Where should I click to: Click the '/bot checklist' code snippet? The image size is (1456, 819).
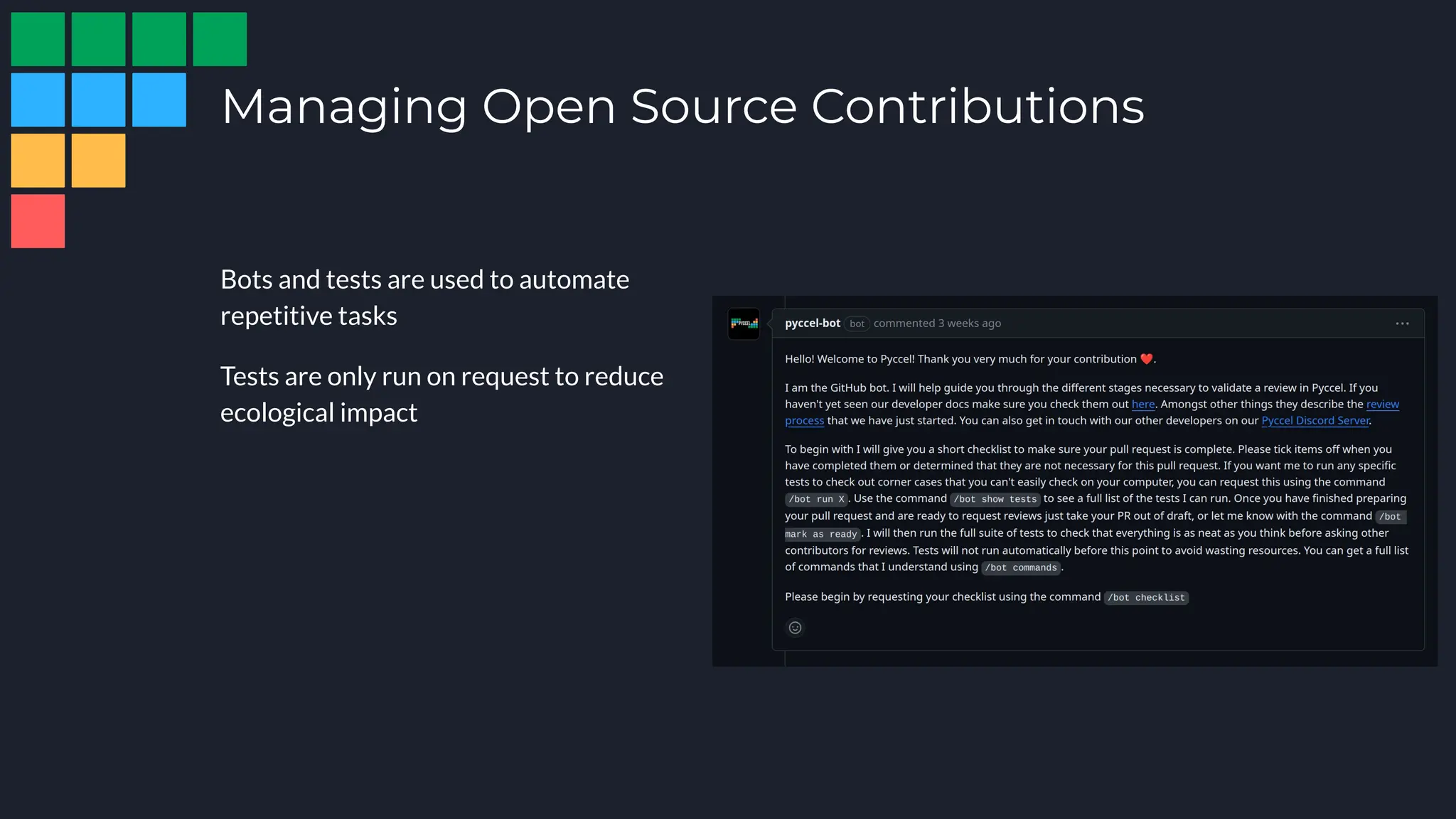coord(1146,597)
